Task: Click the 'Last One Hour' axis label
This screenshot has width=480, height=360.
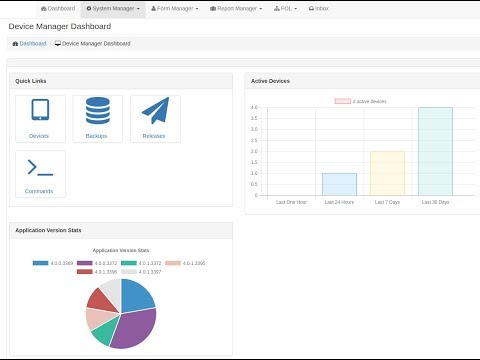Action: tap(291, 202)
